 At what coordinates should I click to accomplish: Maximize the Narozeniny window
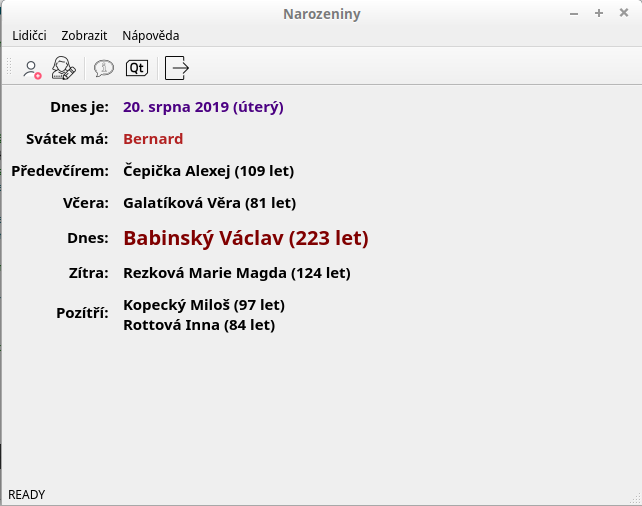[599, 14]
